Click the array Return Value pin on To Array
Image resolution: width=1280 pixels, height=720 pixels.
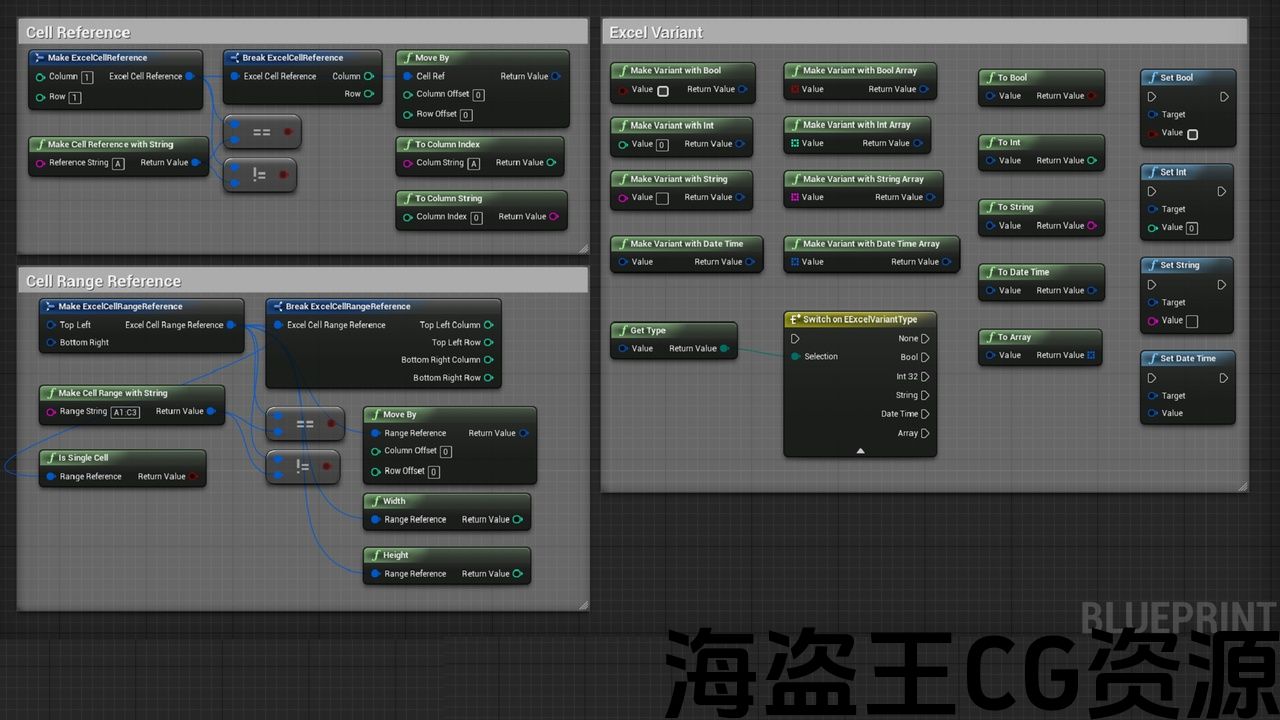pyautogui.click(x=1091, y=355)
